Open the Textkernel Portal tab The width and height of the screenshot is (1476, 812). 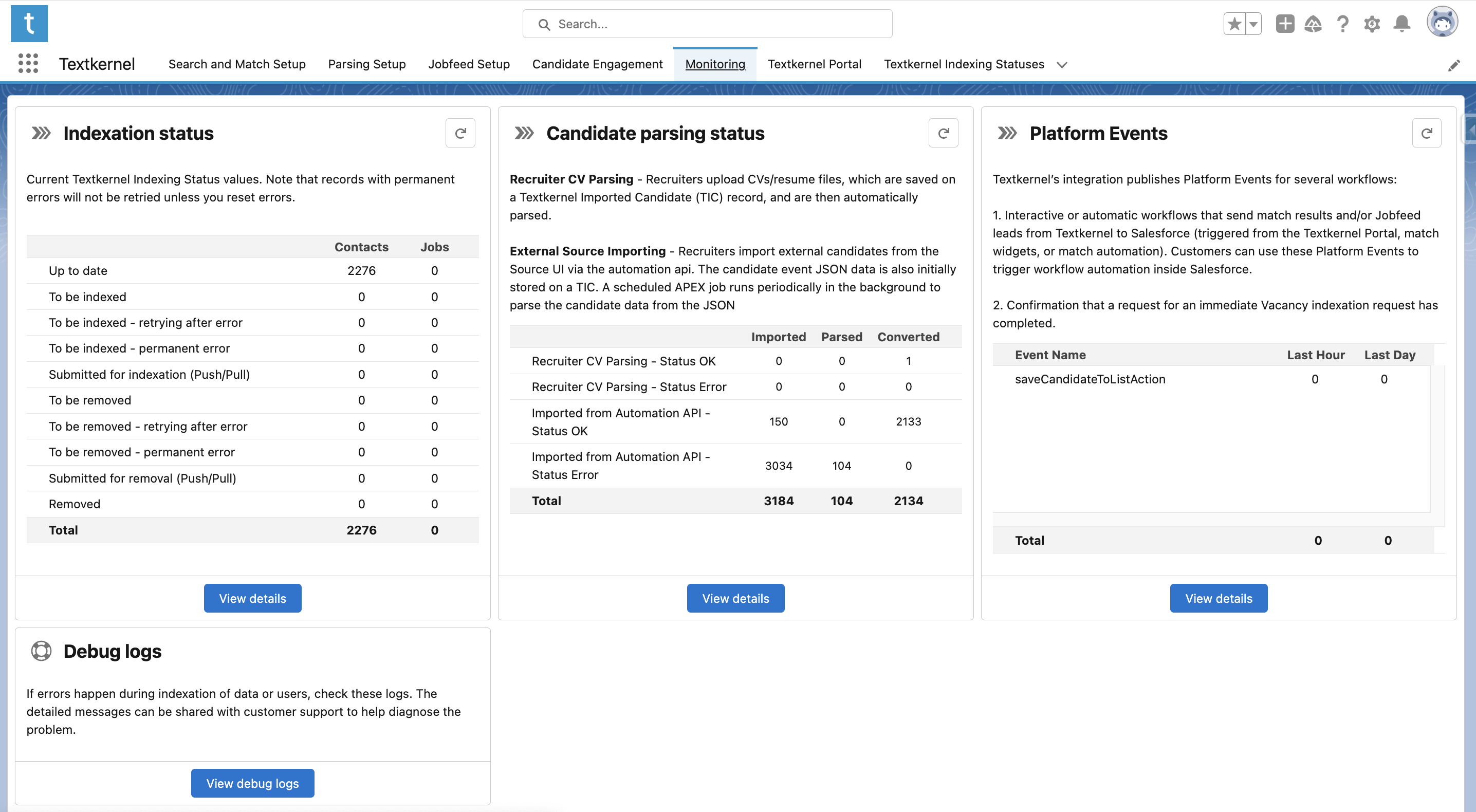coord(814,64)
